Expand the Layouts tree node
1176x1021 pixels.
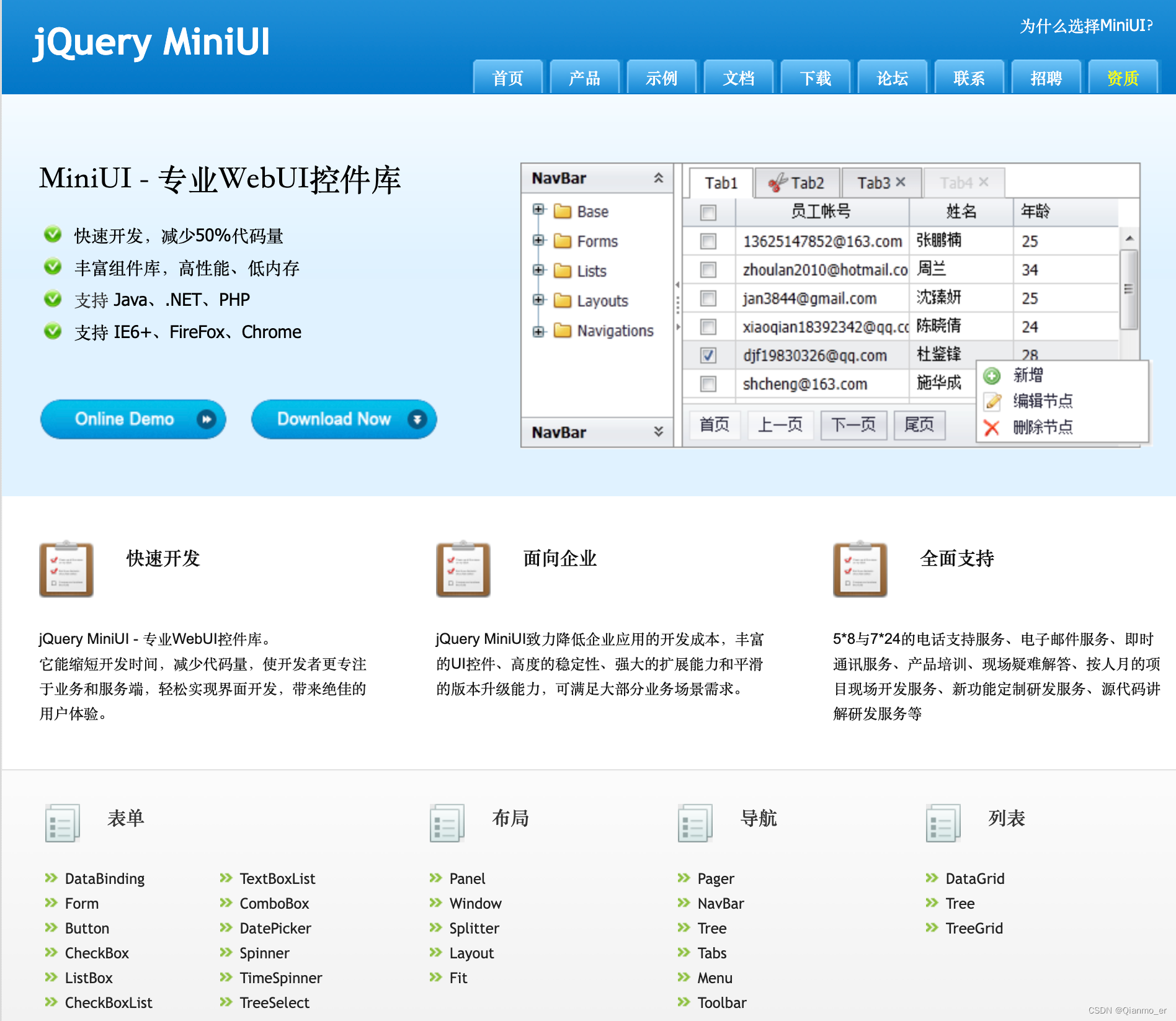(x=538, y=300)
